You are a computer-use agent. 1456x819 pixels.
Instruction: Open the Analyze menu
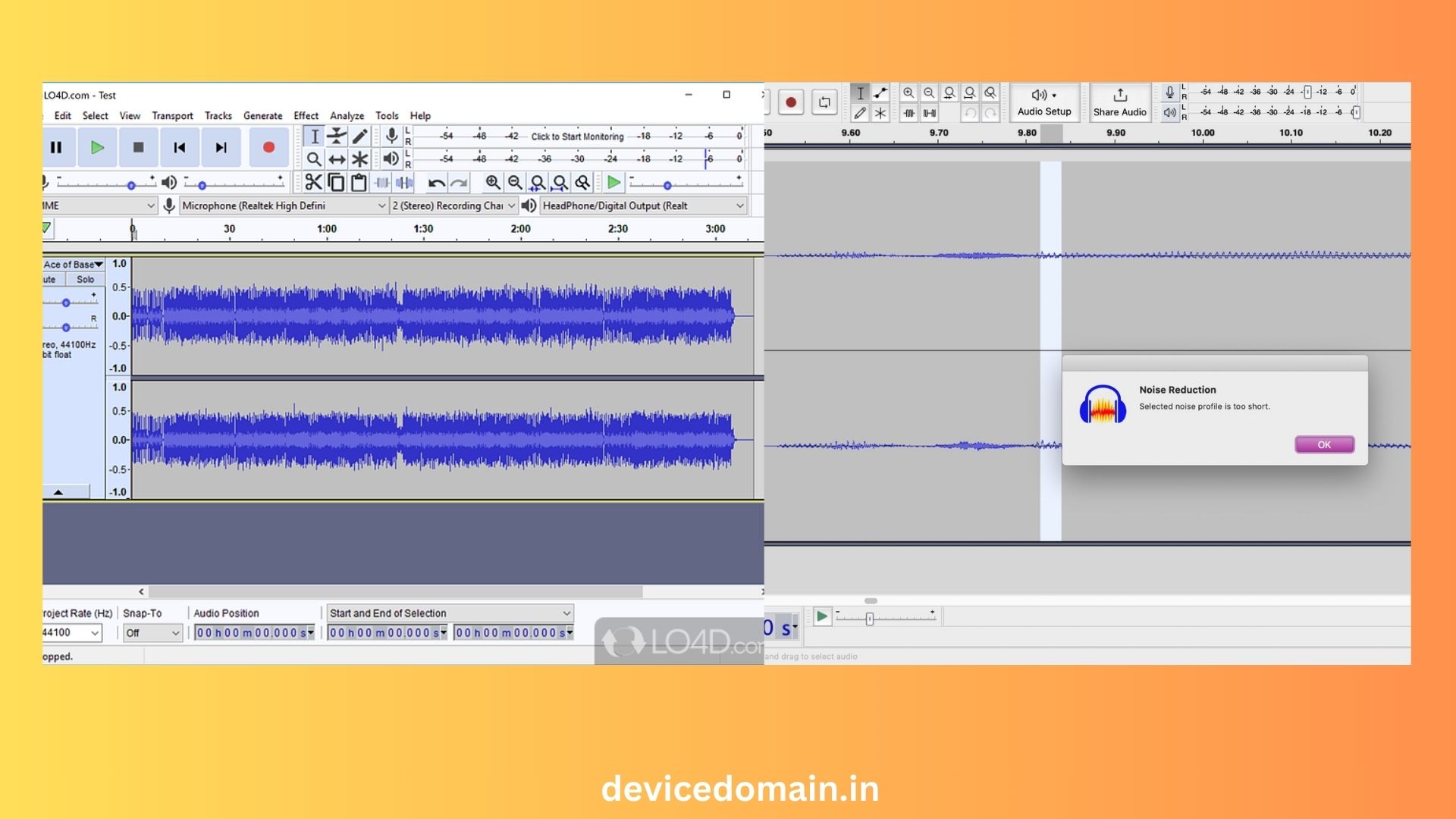[x=347, y=115]
